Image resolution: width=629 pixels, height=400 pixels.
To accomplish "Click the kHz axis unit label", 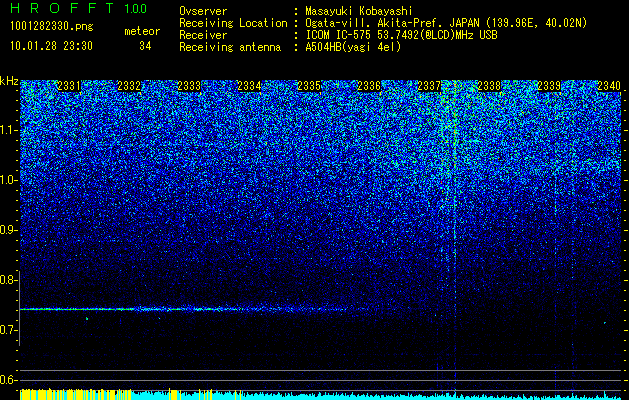I will coord(9,81).
